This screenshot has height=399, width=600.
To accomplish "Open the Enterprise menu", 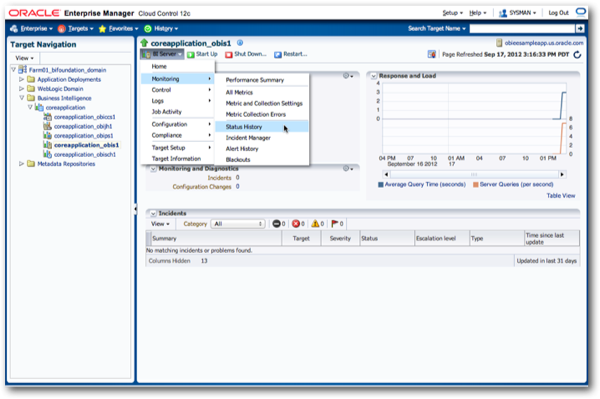I will [32, 28].
